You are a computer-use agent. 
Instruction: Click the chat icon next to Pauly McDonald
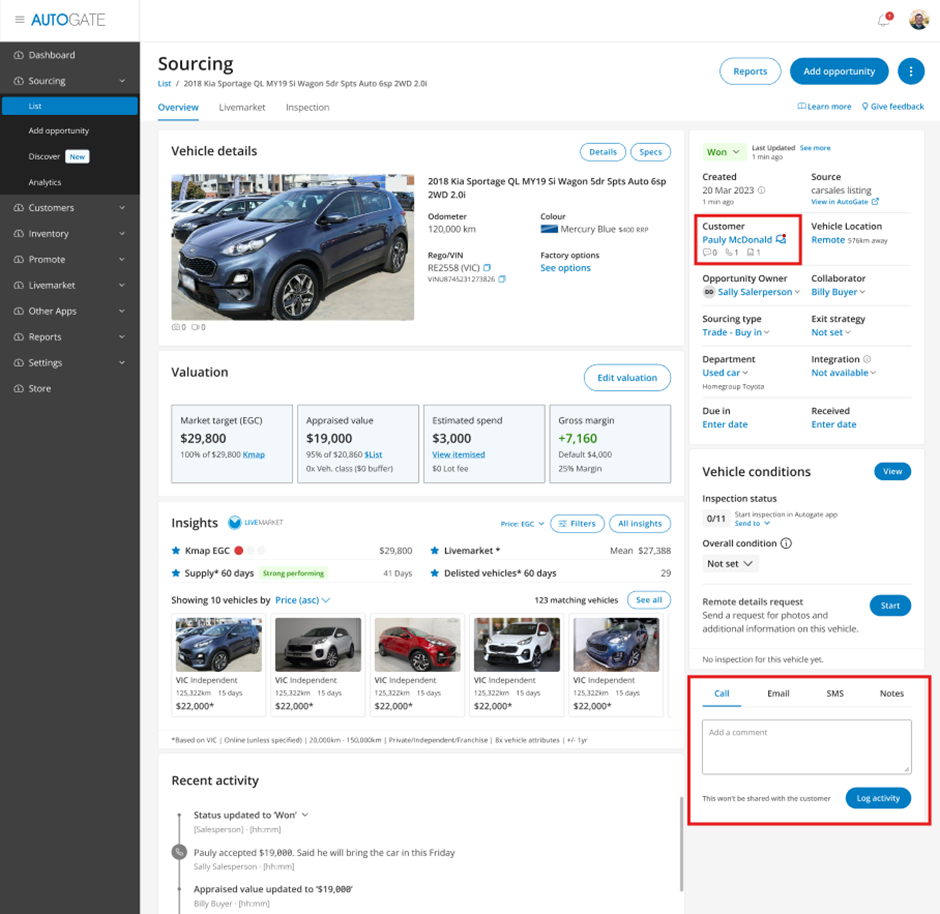click(781, 240)
